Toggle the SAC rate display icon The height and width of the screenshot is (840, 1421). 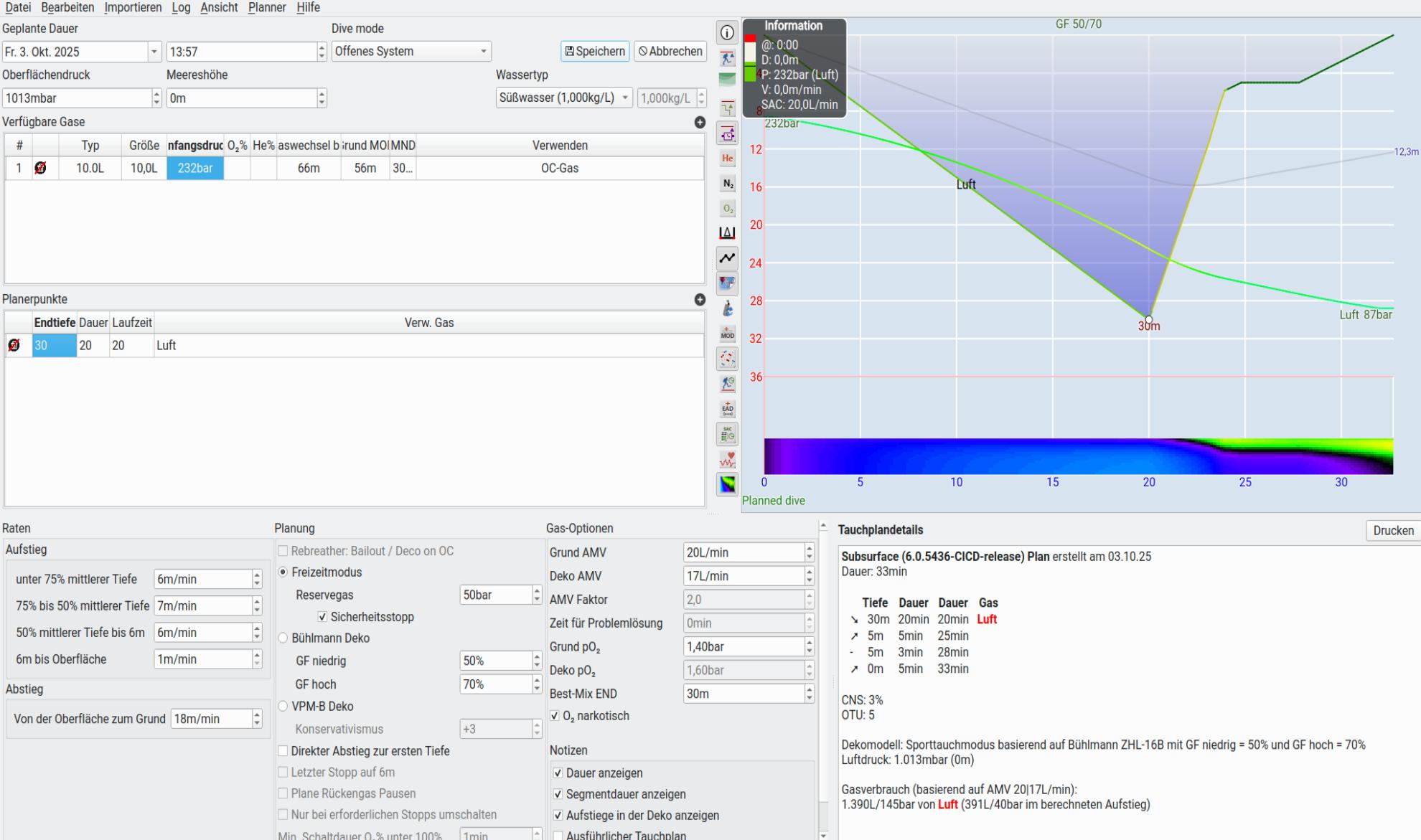pos(727,434)
